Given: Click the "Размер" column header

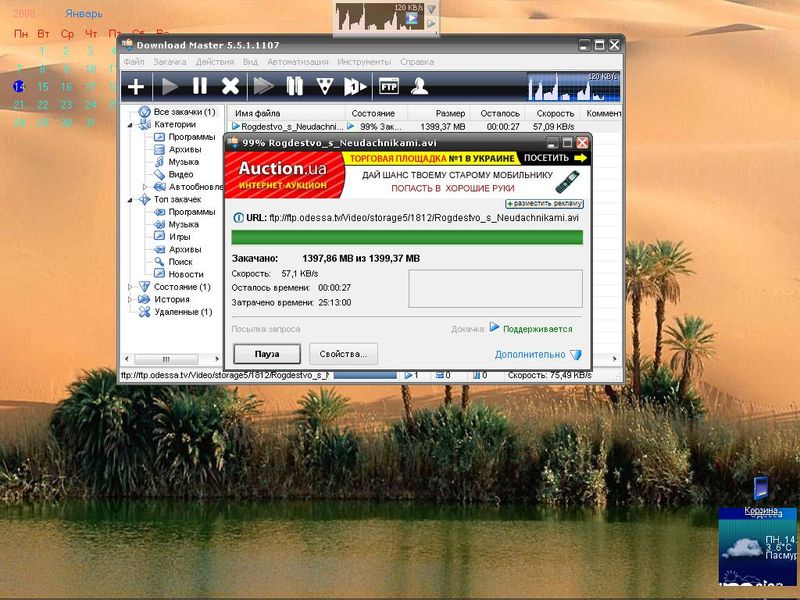Looking at the screenshot, I should [x=450, y=114].
